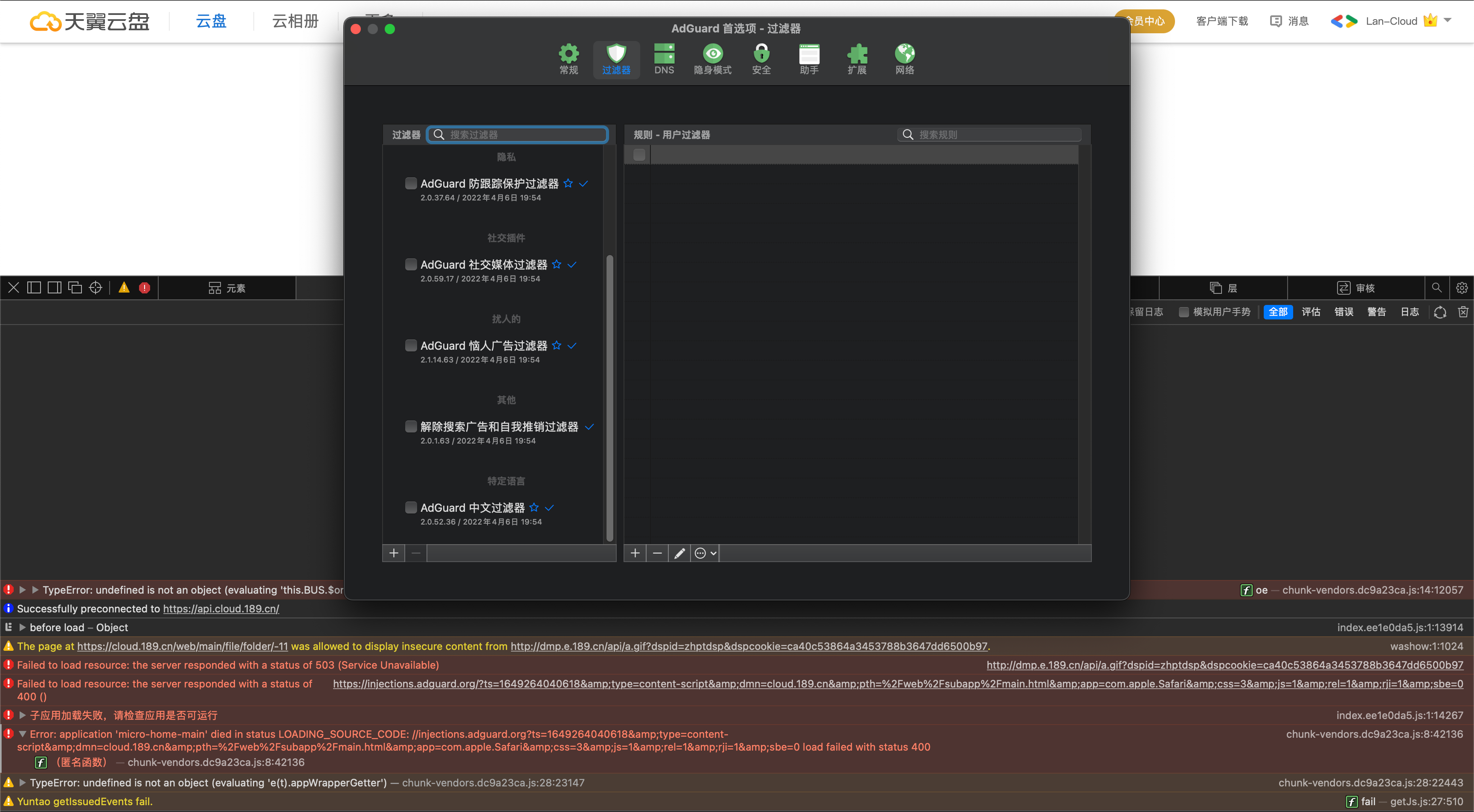Enable the AdGuard 中文过滤器 checkbox
This screenshot has height=812, width=1474.
click(x=411, y=507)
